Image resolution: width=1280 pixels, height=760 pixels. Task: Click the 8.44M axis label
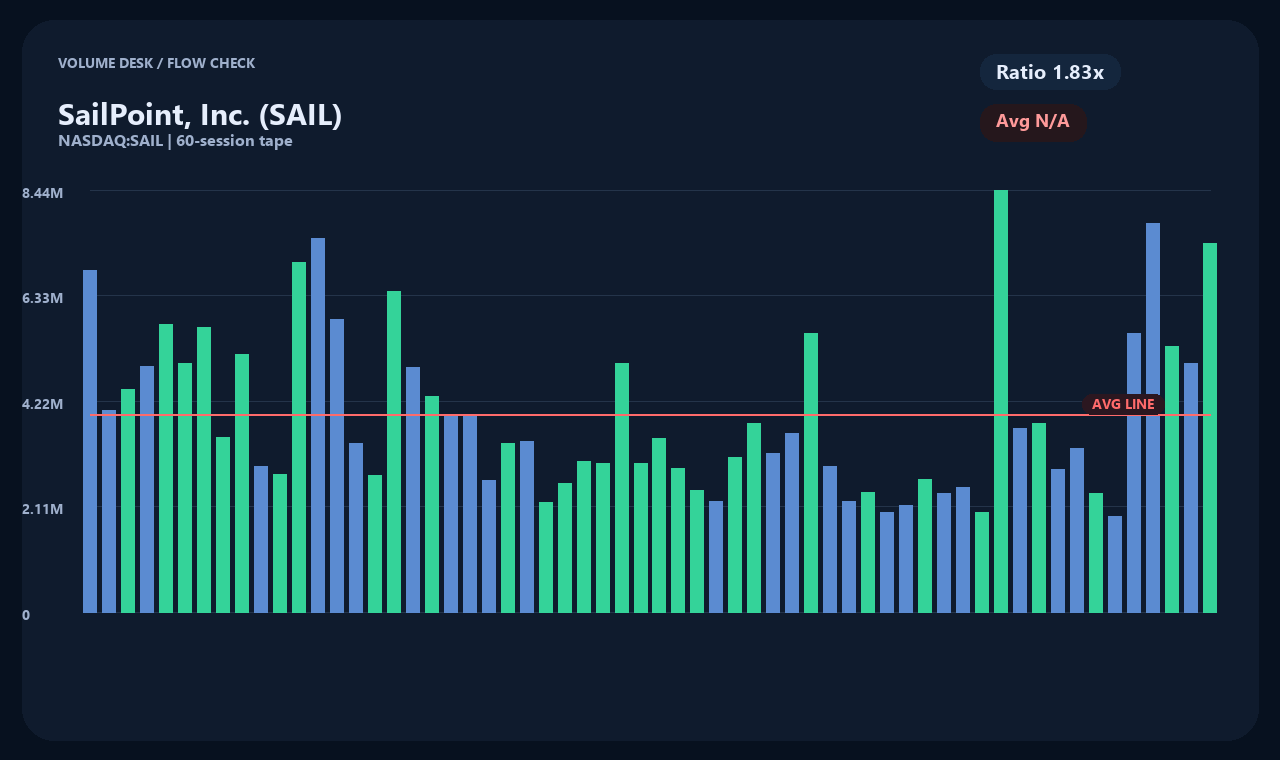(x=43, y=192)
